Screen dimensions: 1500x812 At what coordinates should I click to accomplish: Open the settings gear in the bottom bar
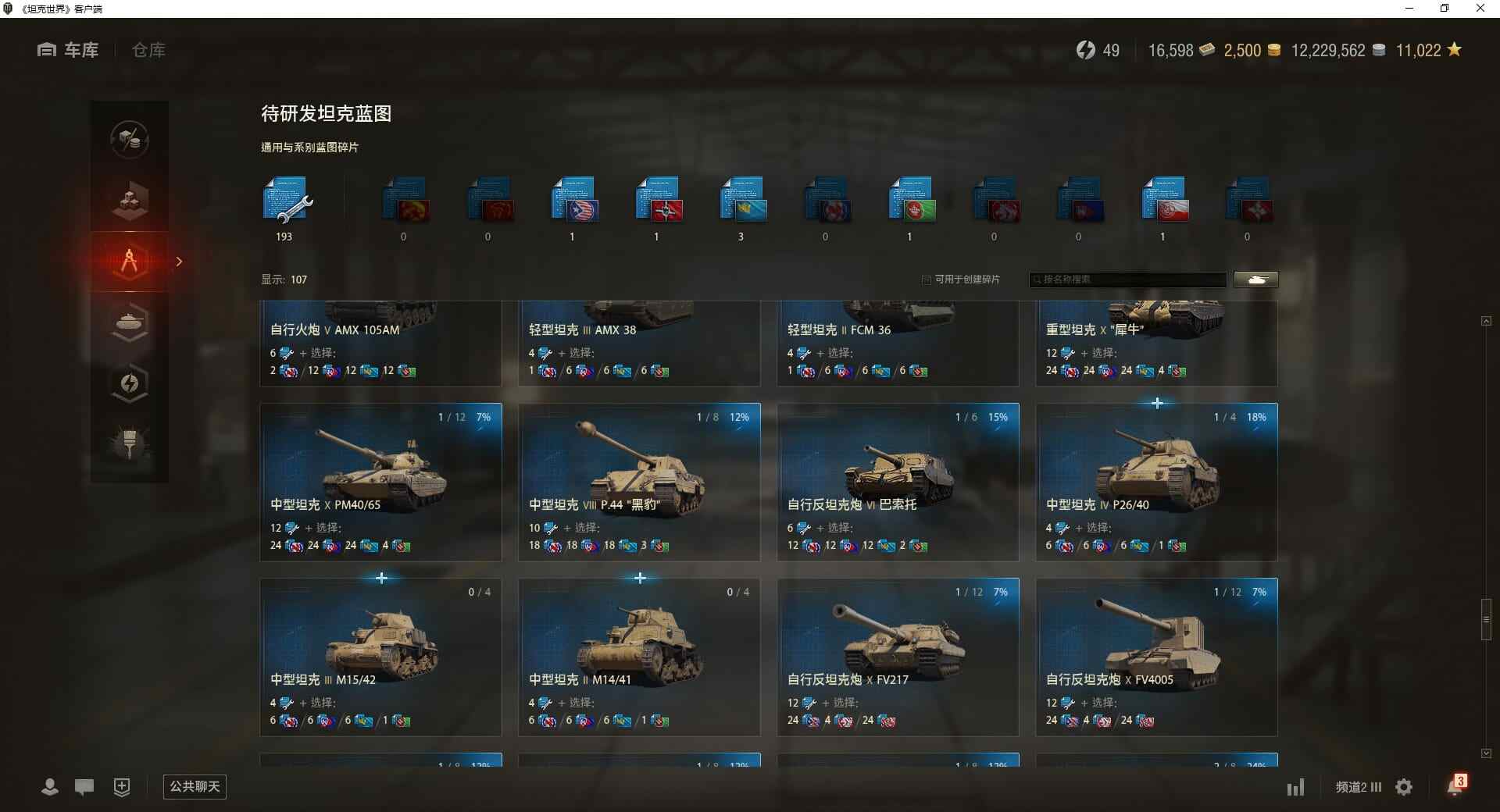point(1404,787)
